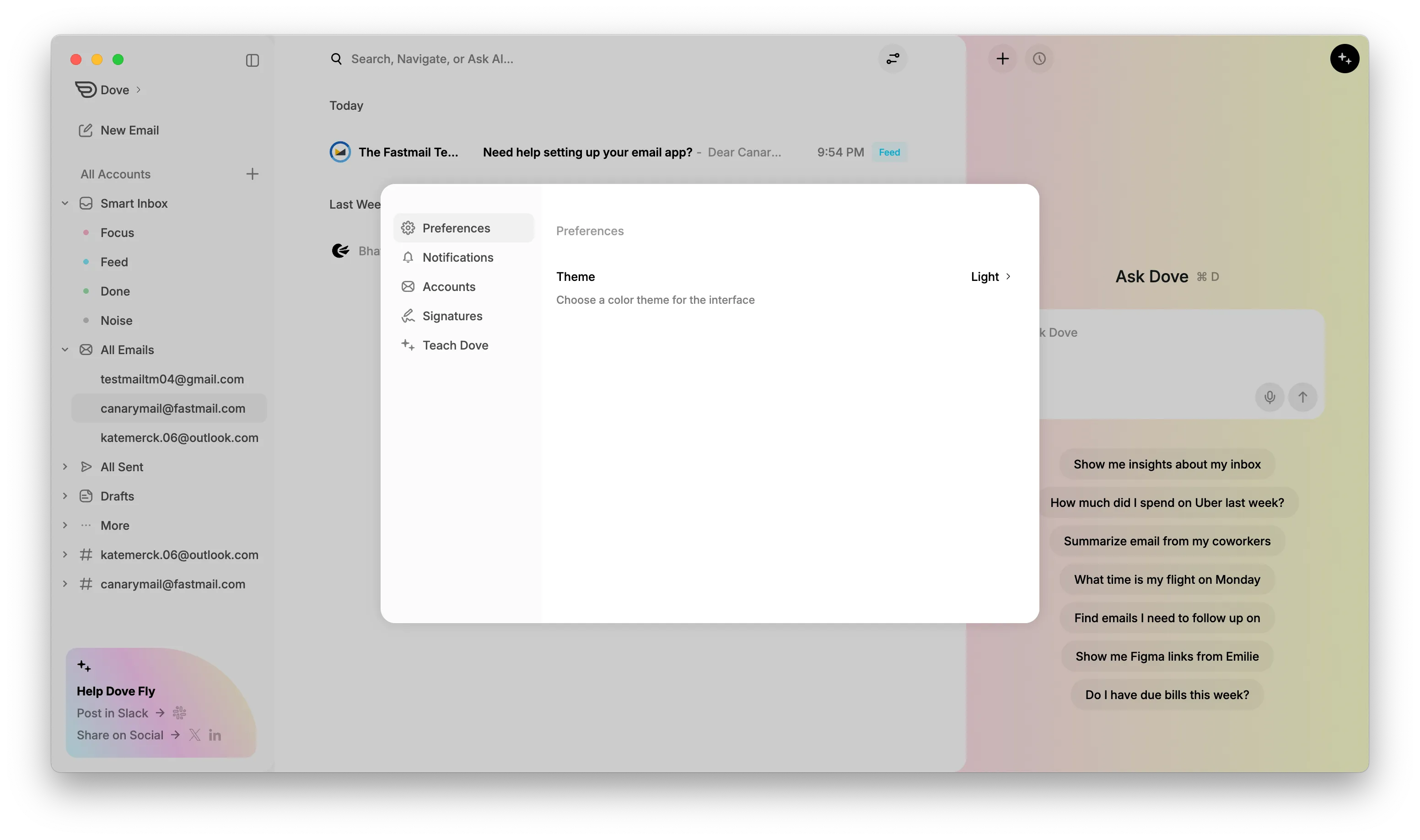Expand the Drafts folder
This screenshot has width=1420, height=840.
point(65,496)
